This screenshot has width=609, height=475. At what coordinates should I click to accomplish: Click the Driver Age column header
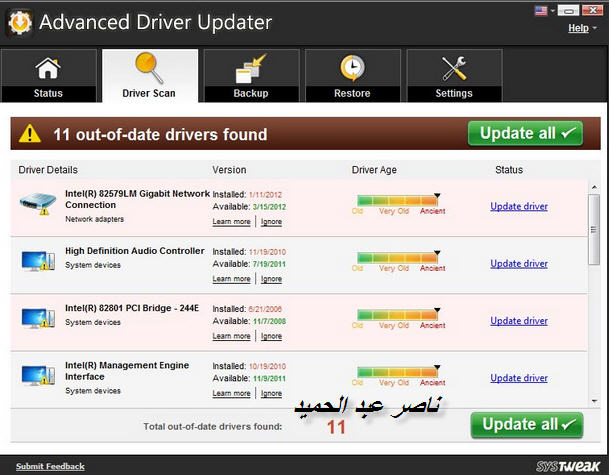pos(374,170)
